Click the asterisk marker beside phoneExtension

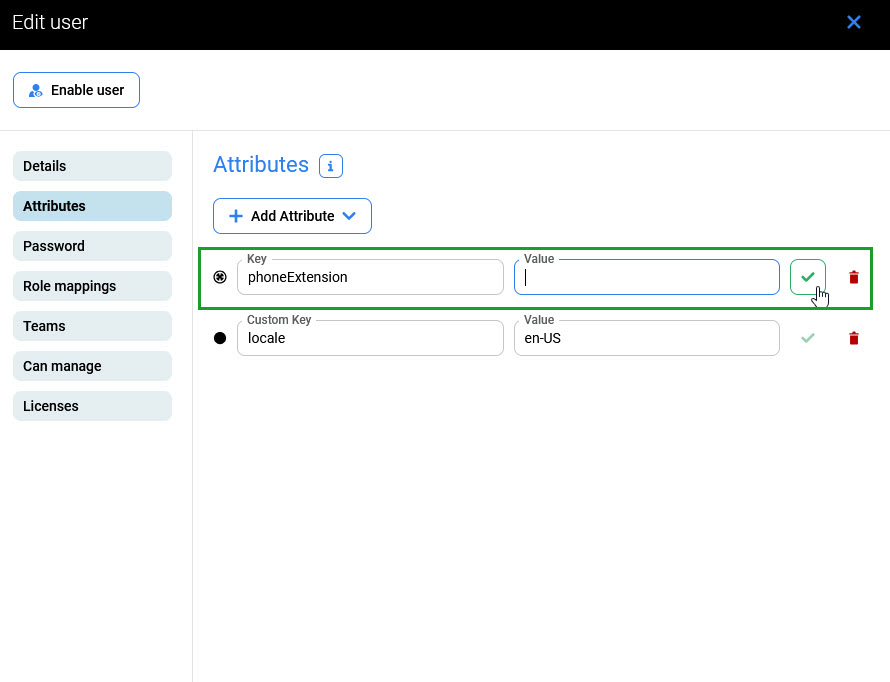tap(220, 278)
